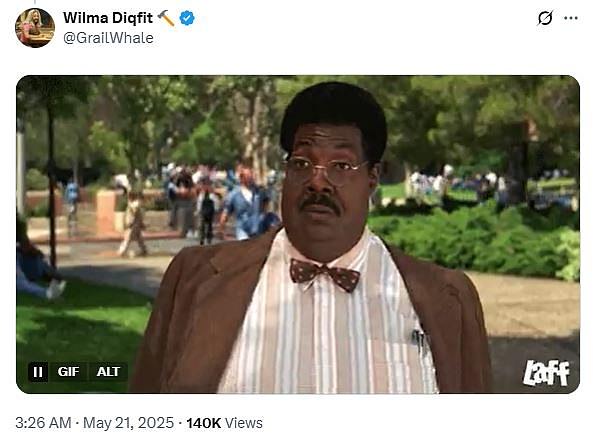The width and height of the screenshot is (594, 443).
Task: Click the GIF label badge
Action: 68,372
